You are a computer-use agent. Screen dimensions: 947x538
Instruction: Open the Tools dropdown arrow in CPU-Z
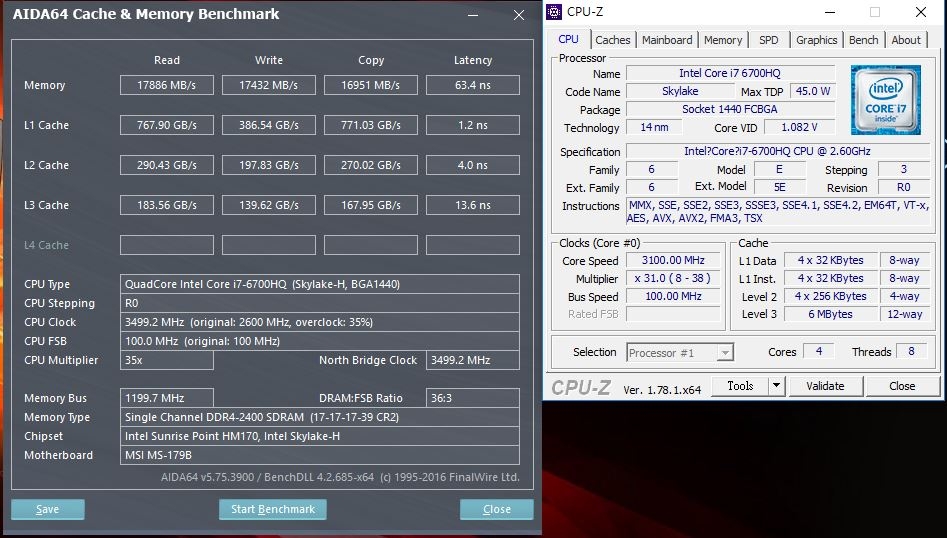click(x=777, y=386)
